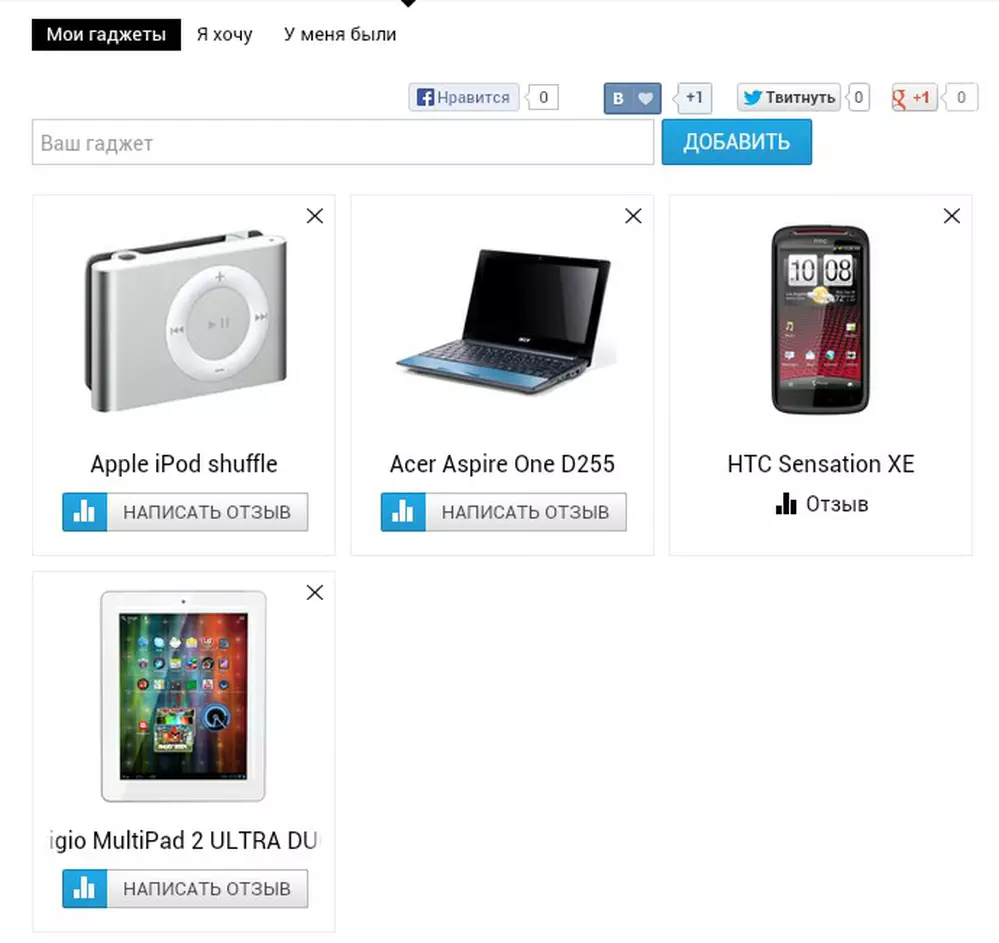Image resolution: width=999 pixels, height=943 pixels.
Task: Open the HTC Sensation XE phone image
Action: 821,319
